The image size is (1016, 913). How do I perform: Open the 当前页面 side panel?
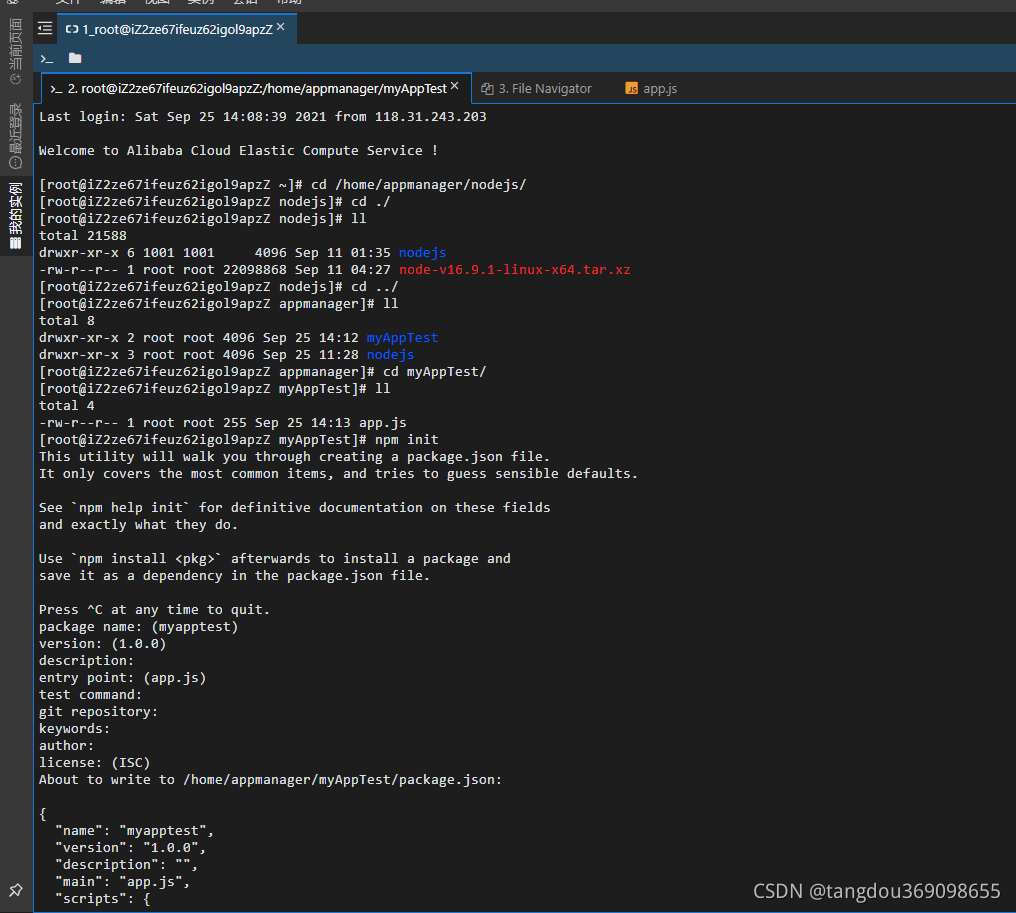point(16,51)
